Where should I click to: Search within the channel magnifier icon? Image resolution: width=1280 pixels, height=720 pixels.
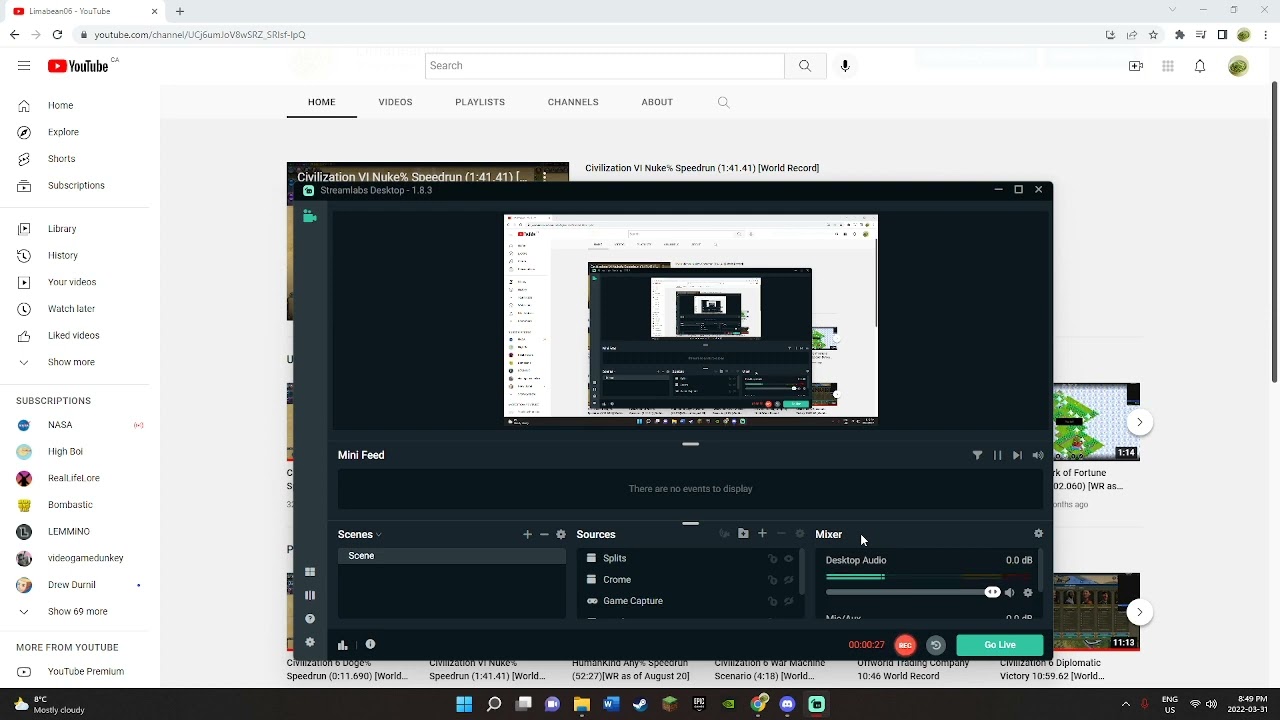point(724,102)
